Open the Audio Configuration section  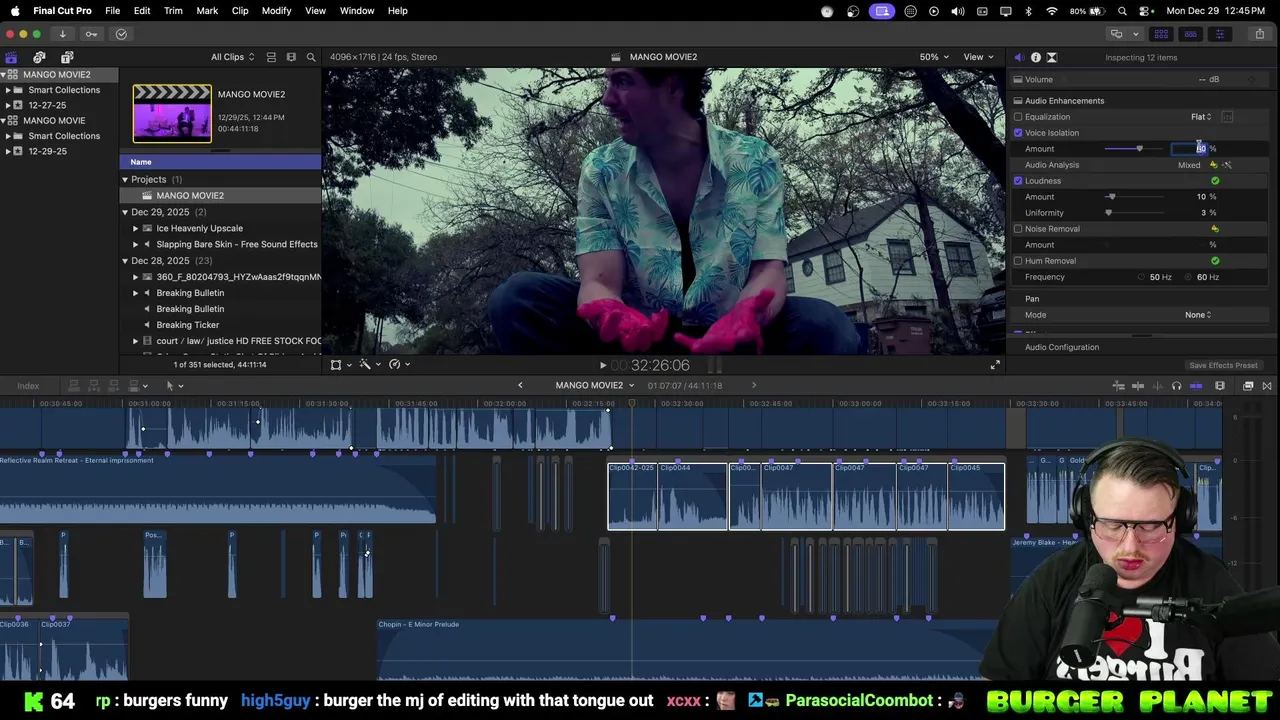pyautogui.click(x=1062, y=347)
